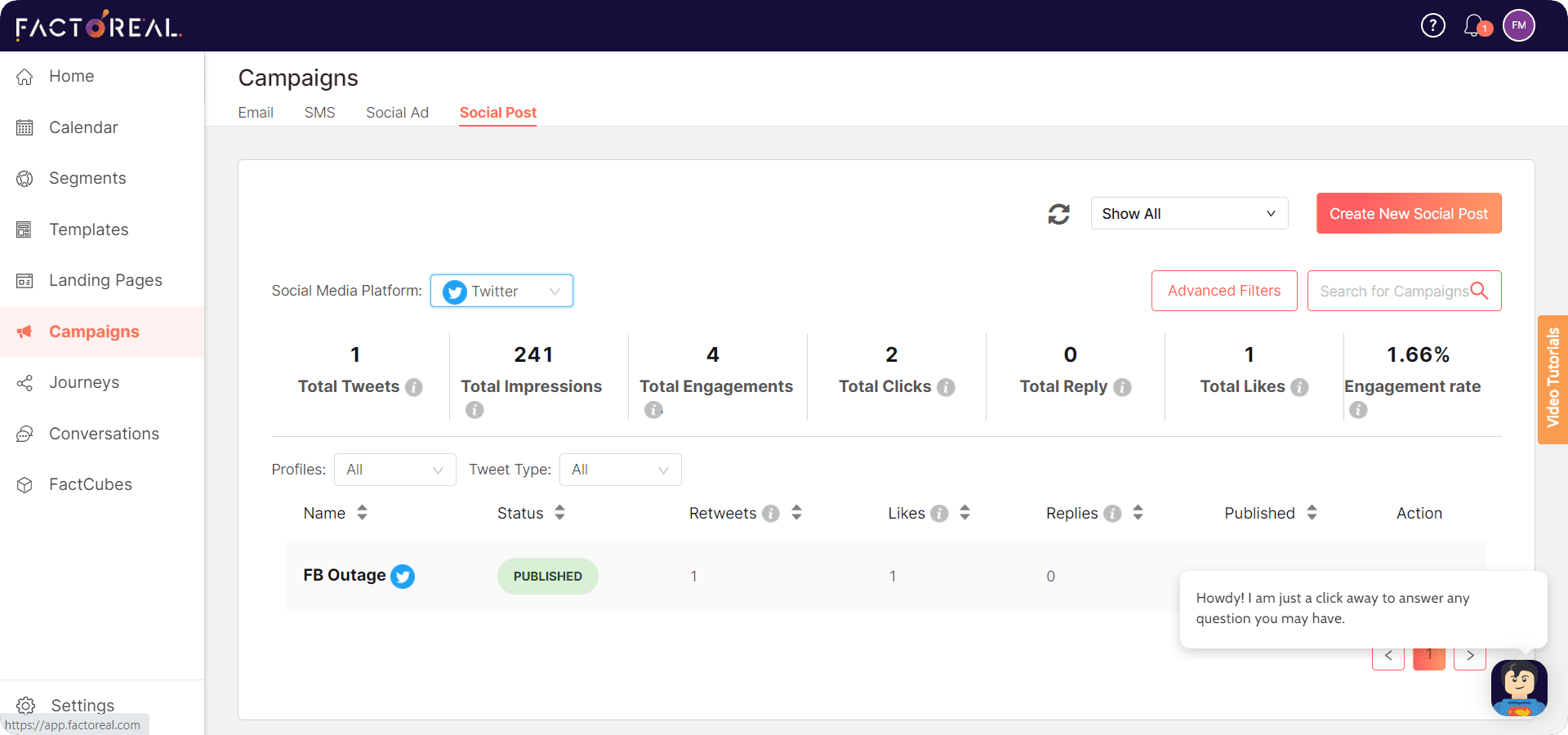Open Advanced Filters
Screen dimensions: 1568x735
(x=1223, y=292)
